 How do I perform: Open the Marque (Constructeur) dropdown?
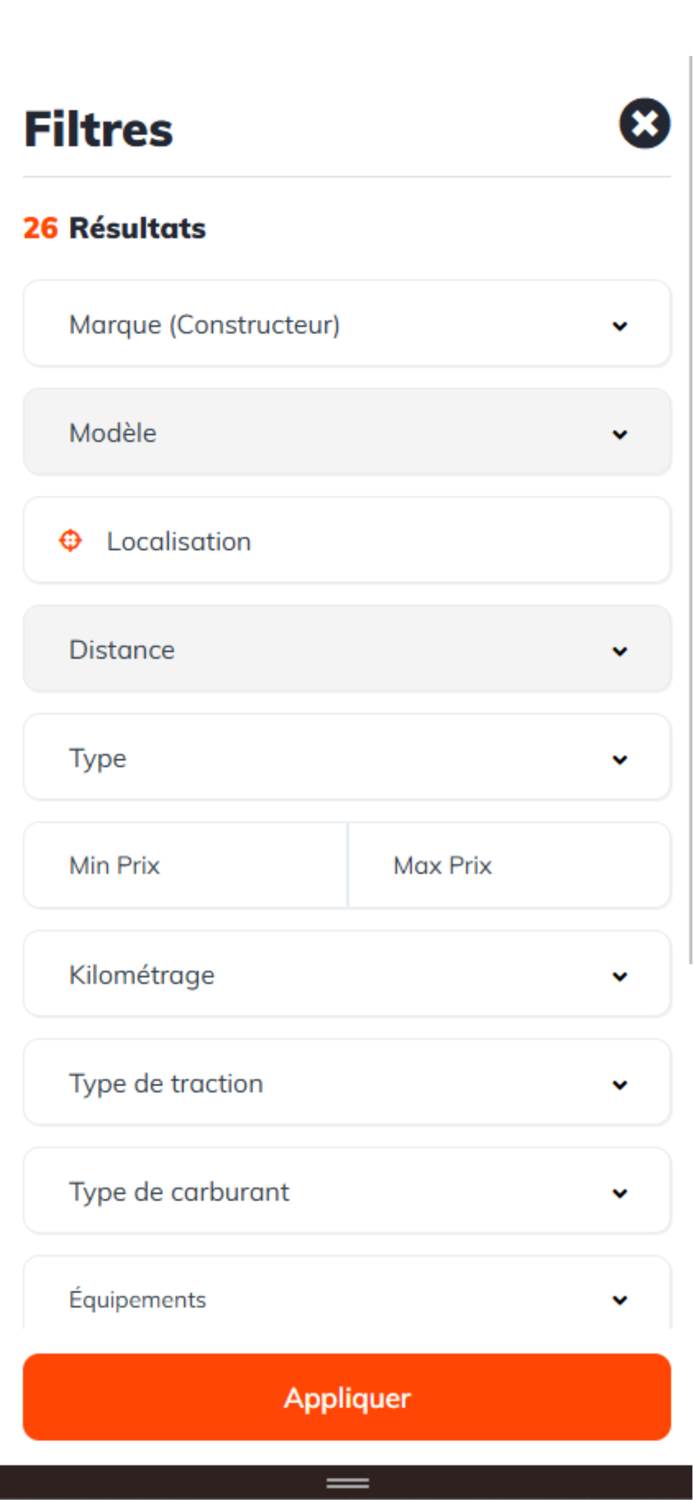tap(346, 325)
